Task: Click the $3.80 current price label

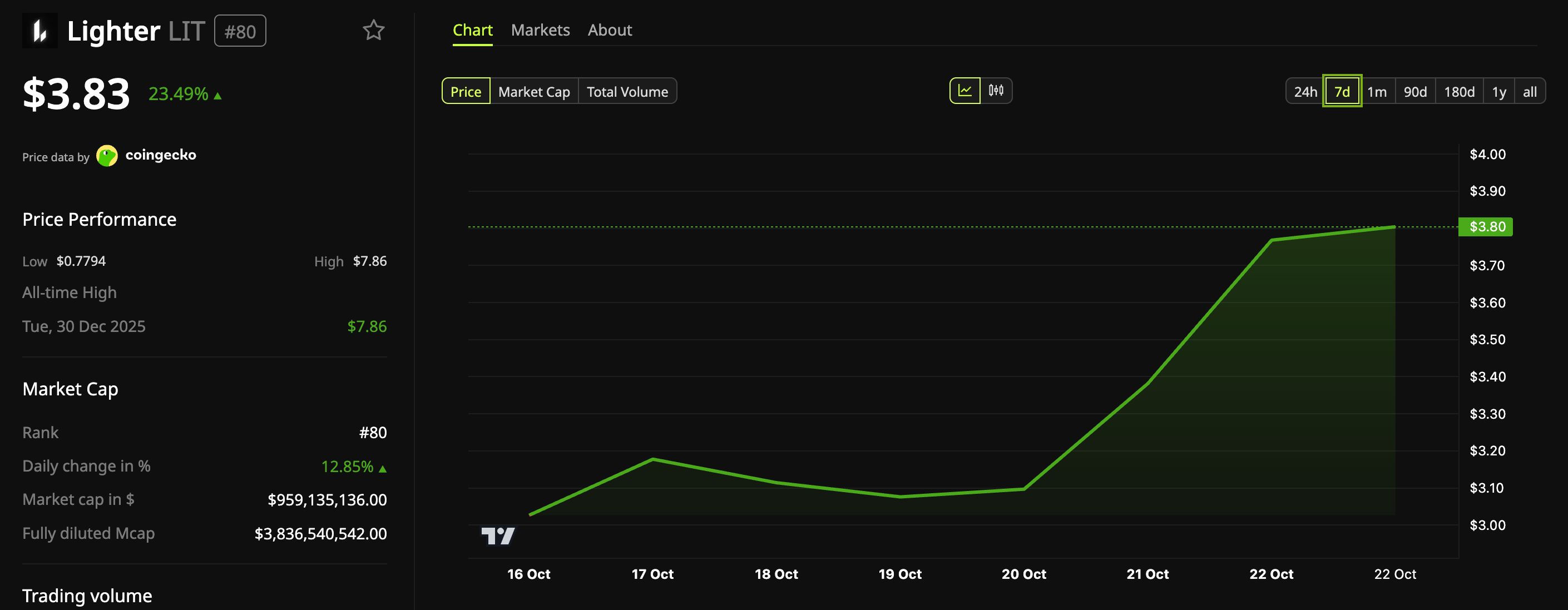Action: coord(1486,226)
